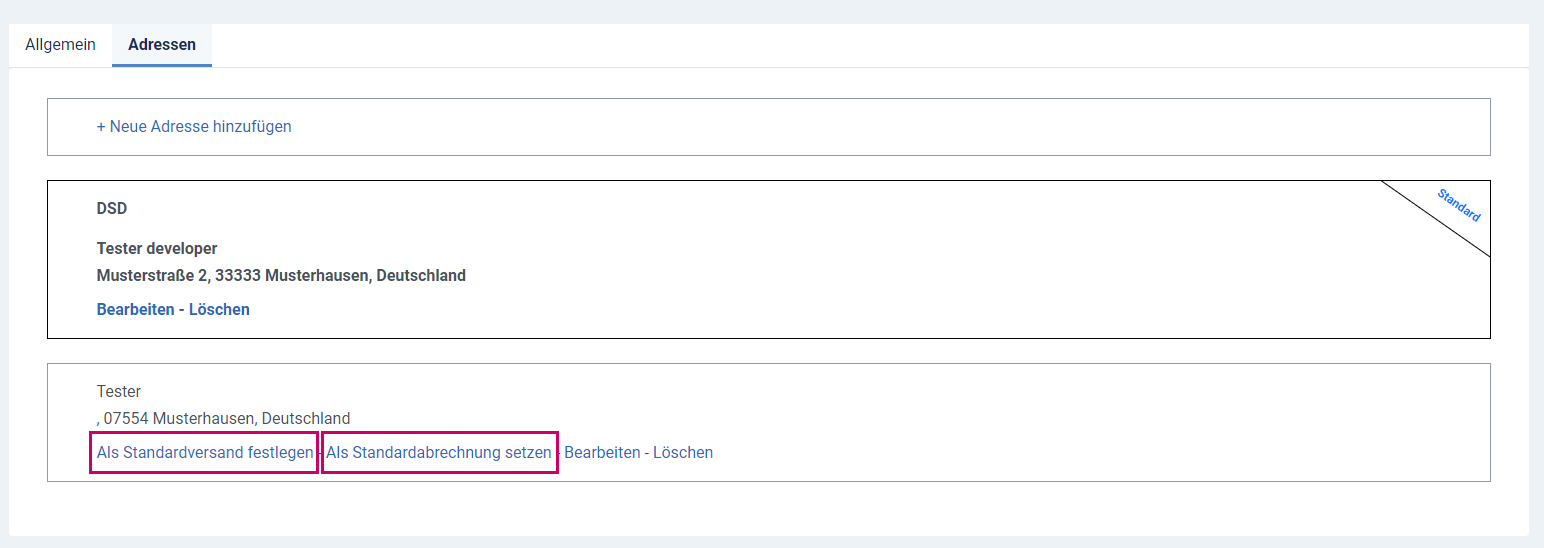Image resolution: width=1544 pixels, height=548 pixels.
Task: Click 'Als Standardabrechnung setzen' link
Action: 439,452
